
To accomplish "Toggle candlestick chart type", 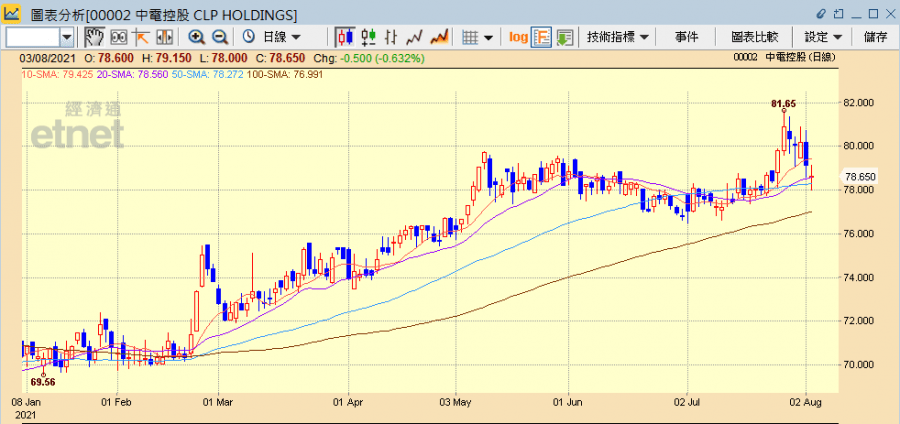I will point(345,37).
